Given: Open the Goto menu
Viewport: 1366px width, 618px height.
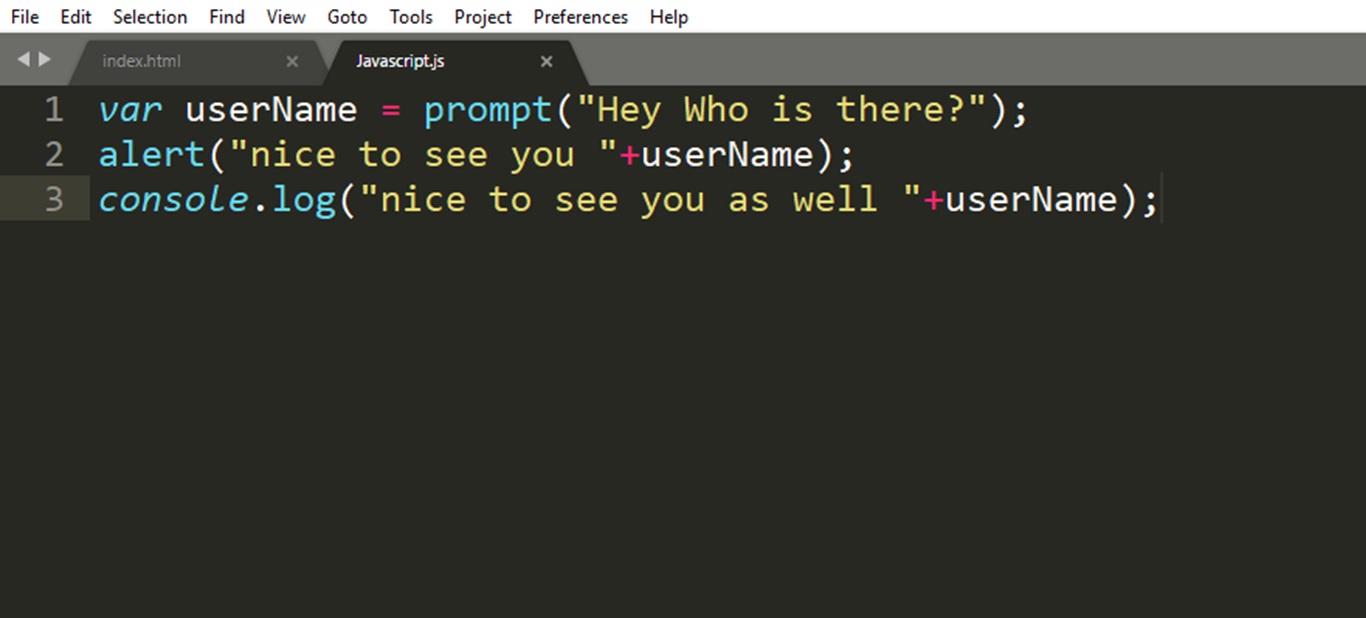Looking at the screenshot, I should coord(347,17).
